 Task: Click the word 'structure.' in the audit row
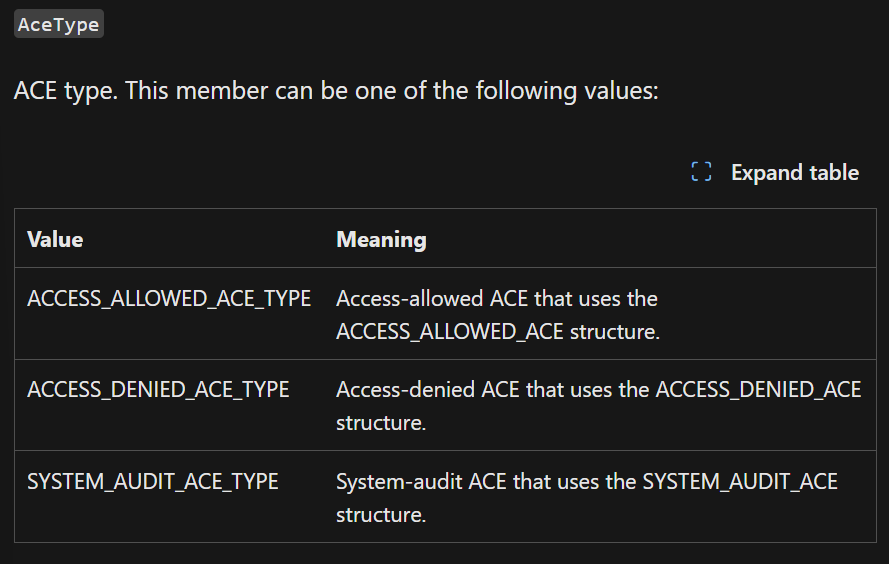click(381, 515)
